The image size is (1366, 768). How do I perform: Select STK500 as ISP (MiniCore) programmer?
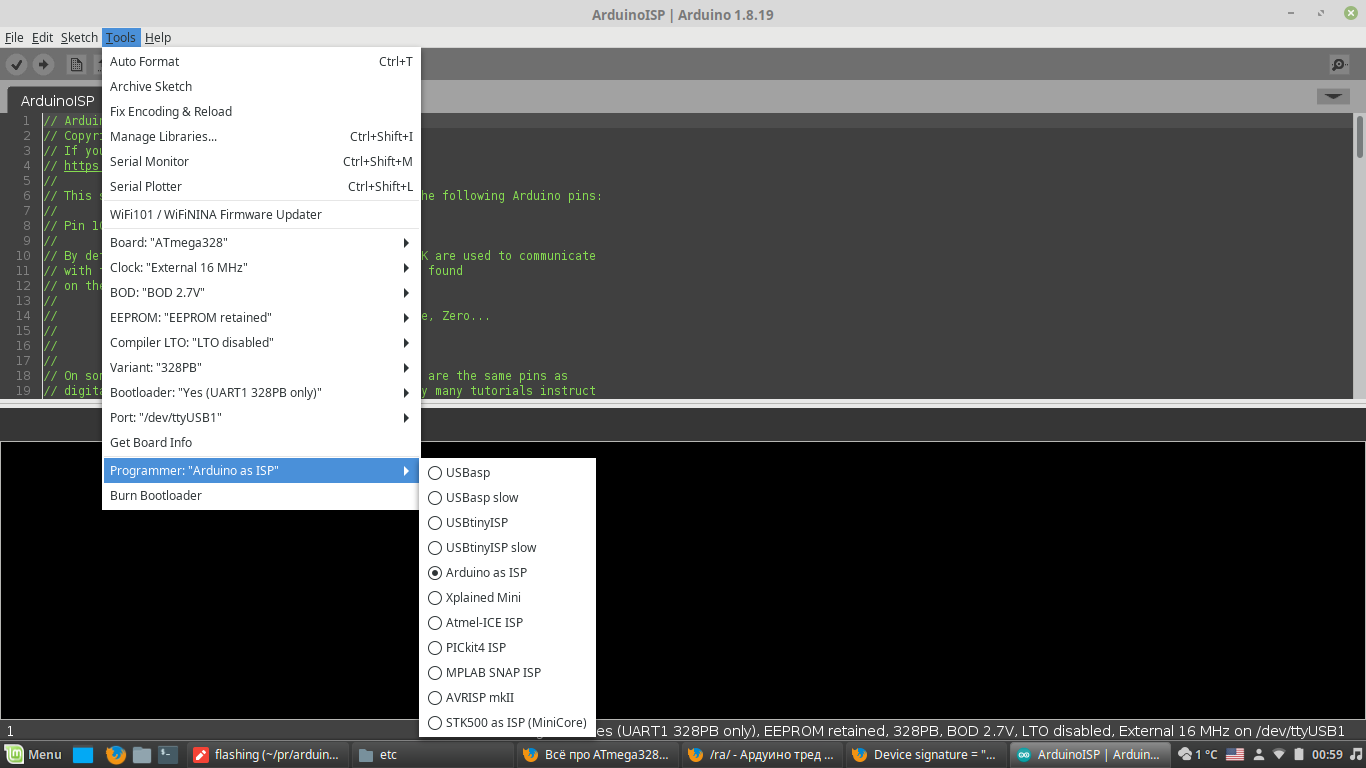[507, 722]
